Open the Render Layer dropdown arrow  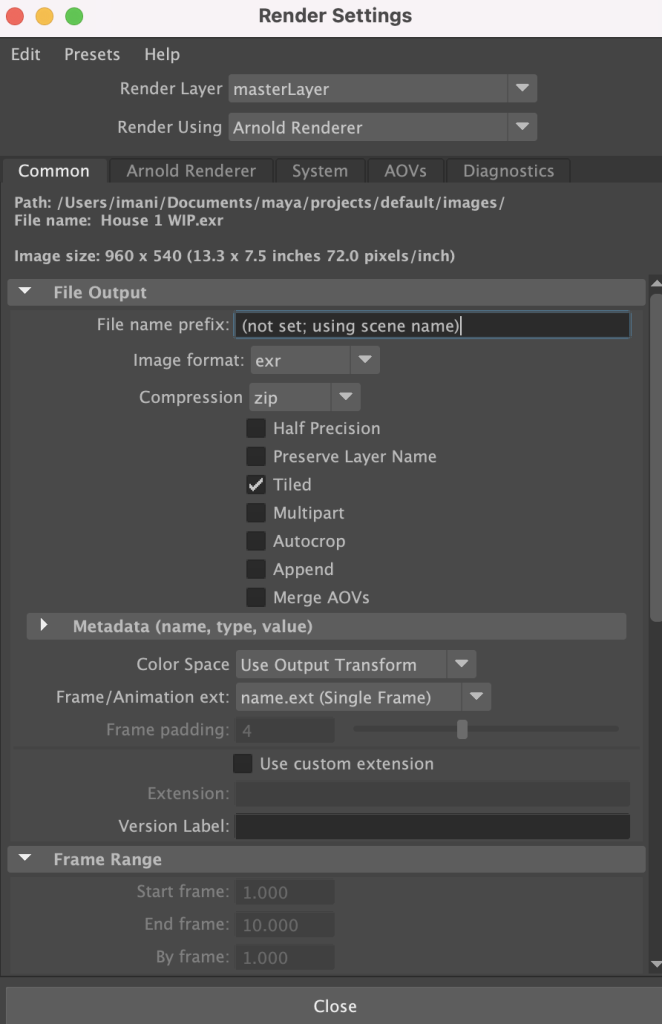(522, 88)
